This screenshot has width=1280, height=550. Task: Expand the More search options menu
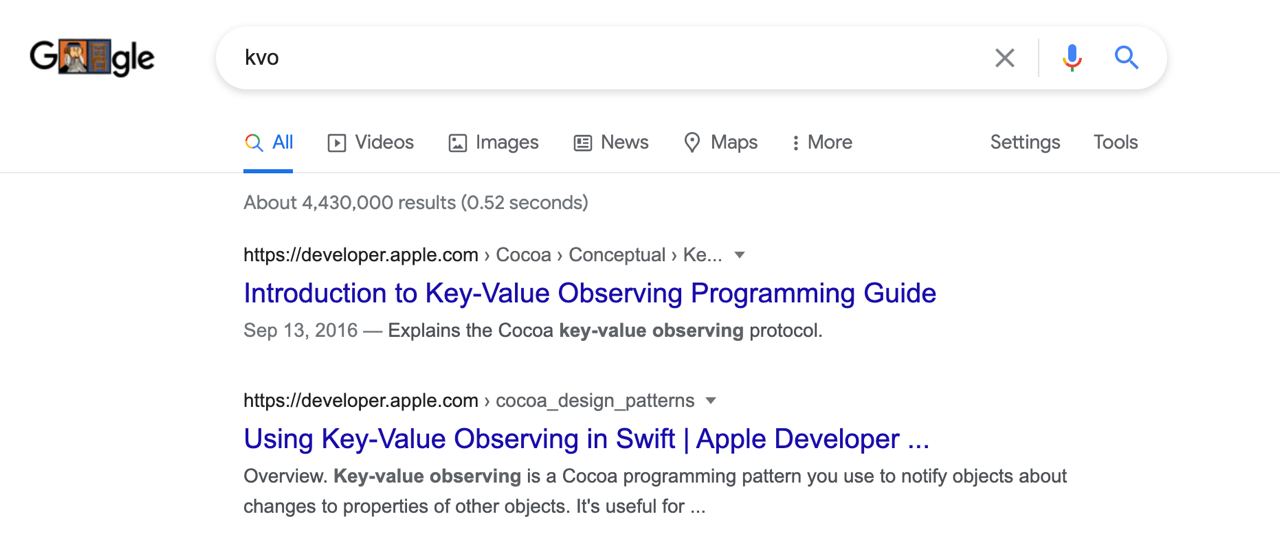click(x=822, y=142)
